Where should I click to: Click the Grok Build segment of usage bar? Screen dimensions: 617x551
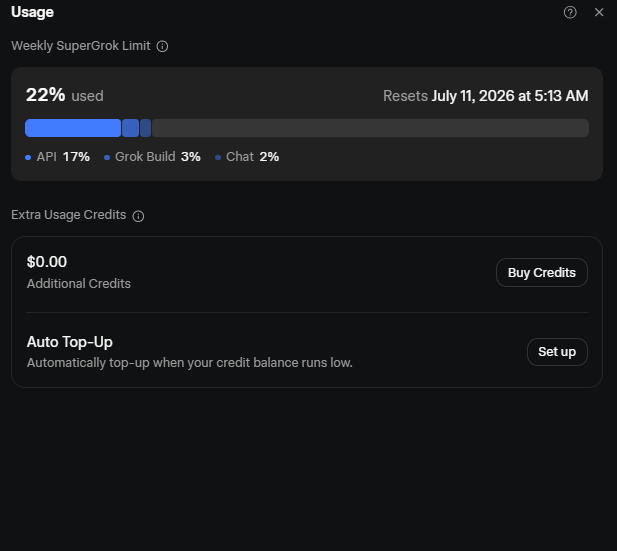tap(130, 128)
